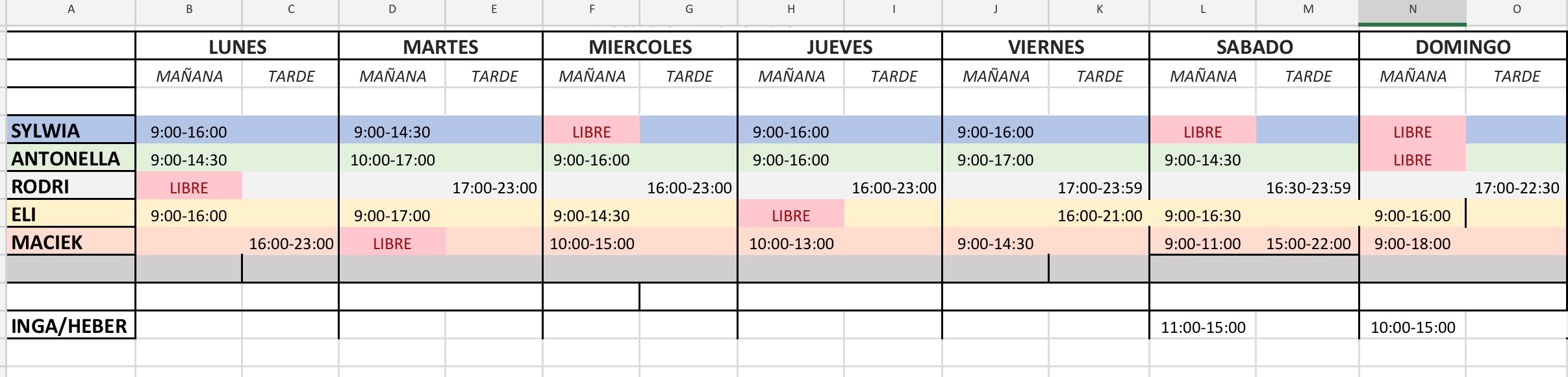
Task: Select the MIERCOLES day header cell
Action: pyautogui.click(x=640, y=47)
